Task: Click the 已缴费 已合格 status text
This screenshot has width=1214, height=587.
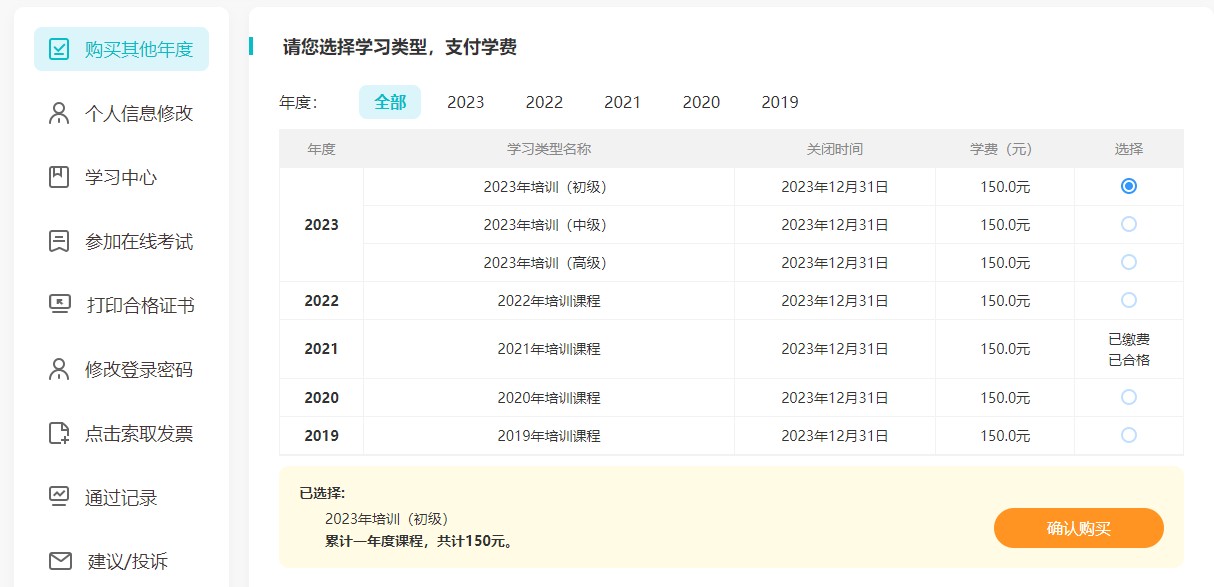Action: pos(1129,349)
